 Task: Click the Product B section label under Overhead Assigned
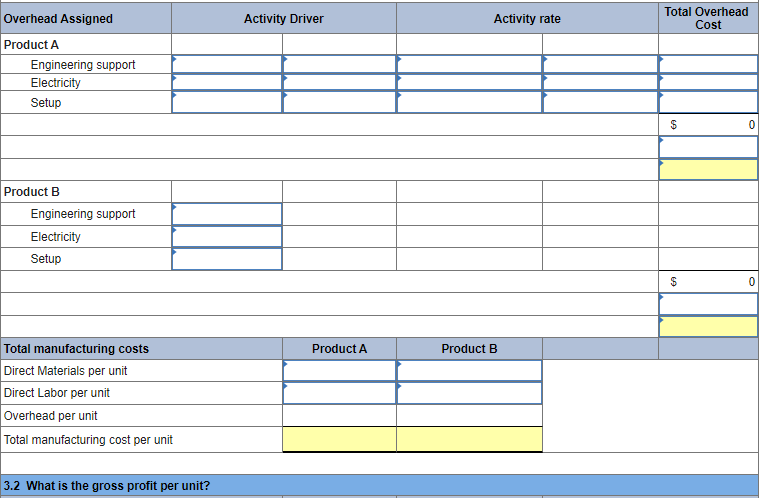[32, 192]
